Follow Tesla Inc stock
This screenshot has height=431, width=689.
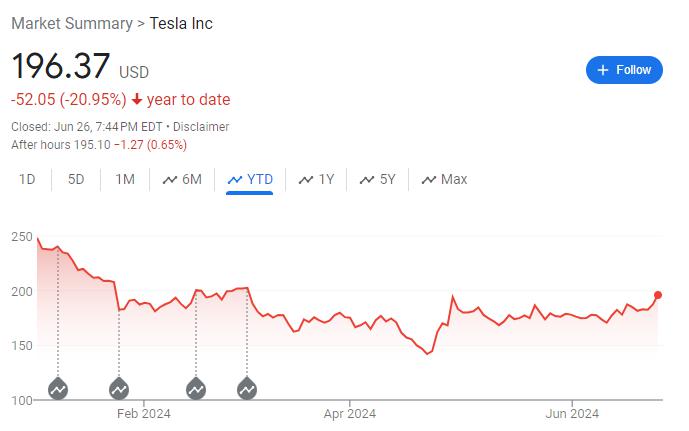point(624,70)
